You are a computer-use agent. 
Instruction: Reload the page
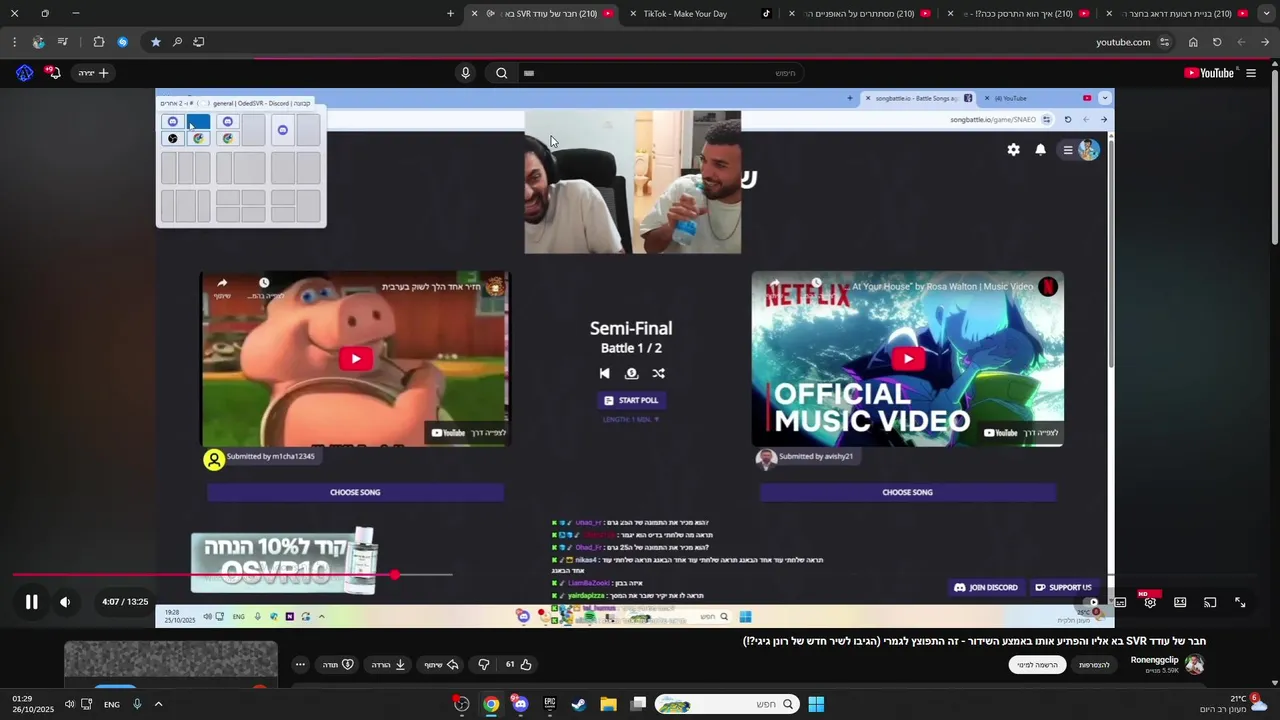click(x=1217, y=42)
